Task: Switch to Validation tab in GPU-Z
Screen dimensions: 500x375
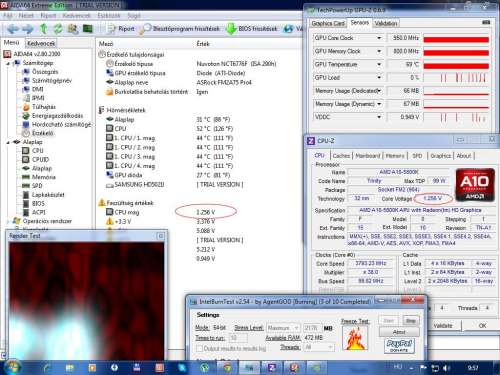Action: 386,23
